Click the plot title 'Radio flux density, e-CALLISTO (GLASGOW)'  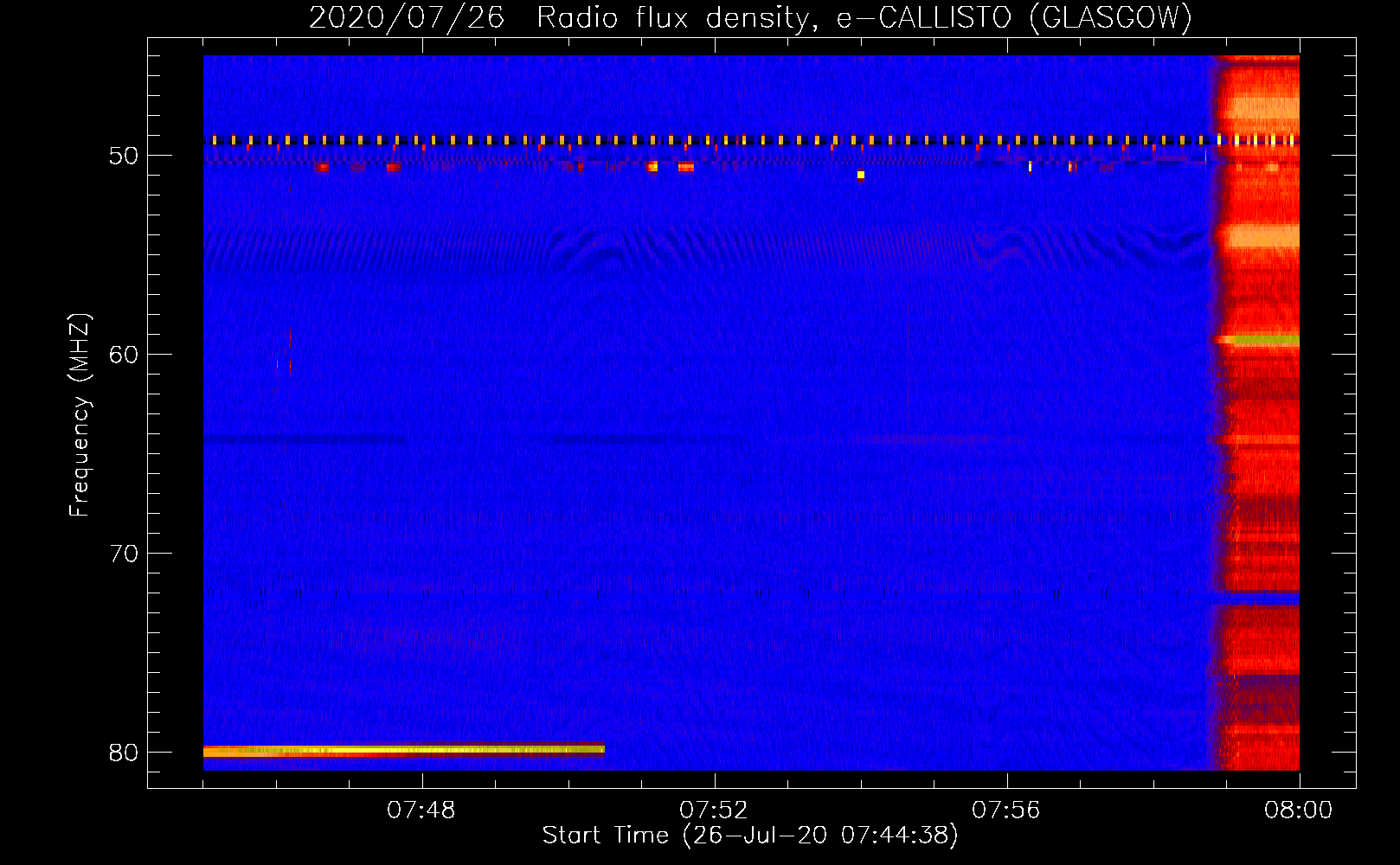click(x=864, y=17)
